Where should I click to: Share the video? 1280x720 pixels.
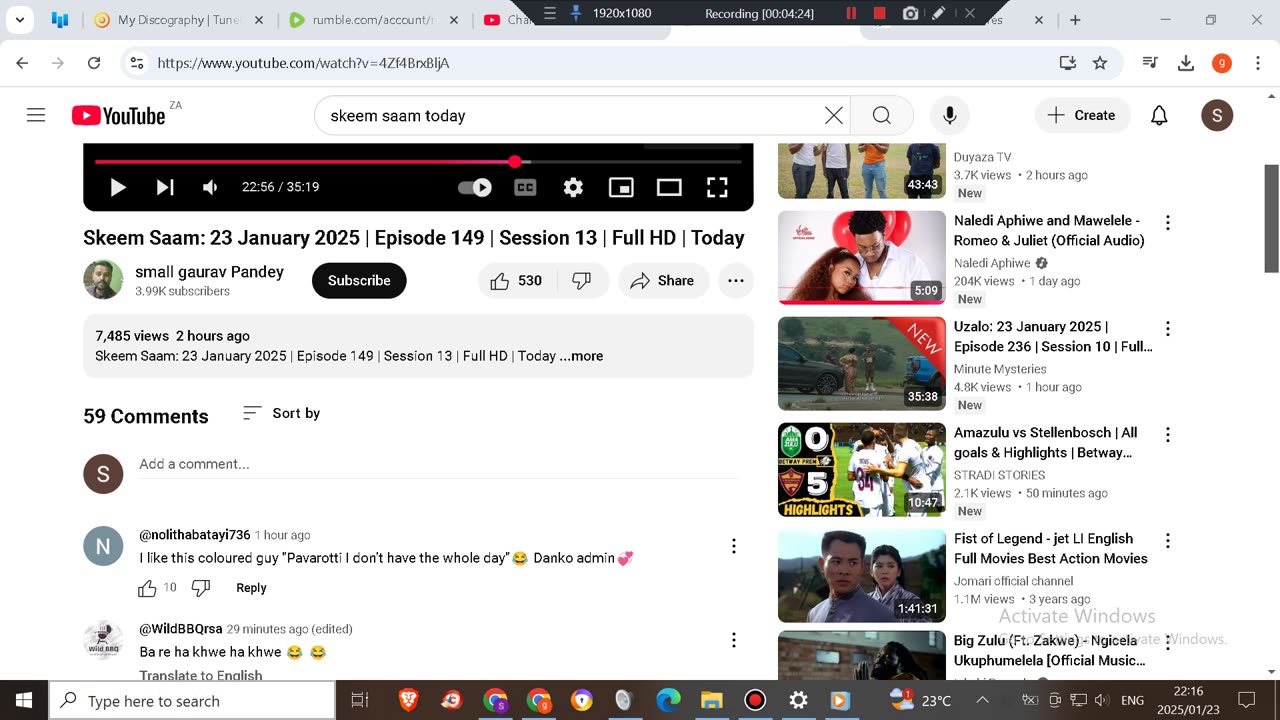tap(663, 281)
